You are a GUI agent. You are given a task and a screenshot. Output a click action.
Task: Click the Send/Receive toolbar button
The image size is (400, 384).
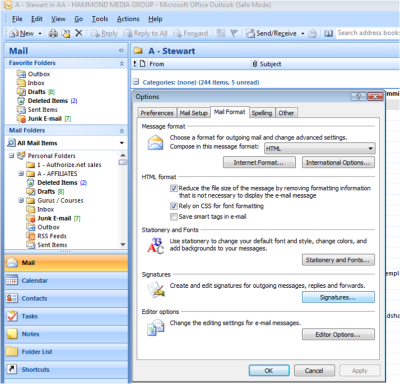coord(271,33)
